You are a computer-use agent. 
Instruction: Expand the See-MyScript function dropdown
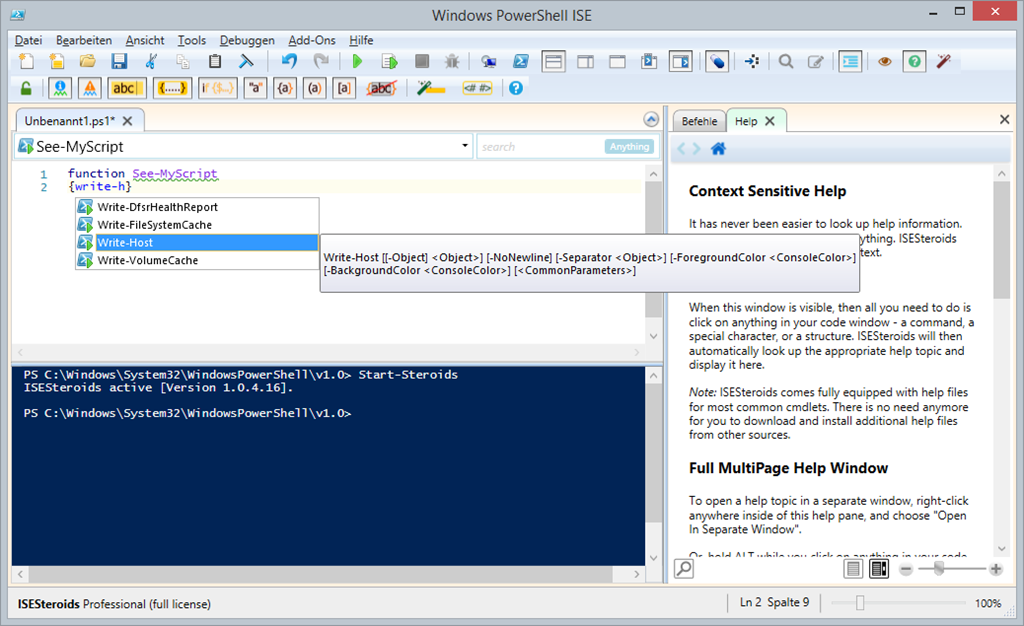465,146
